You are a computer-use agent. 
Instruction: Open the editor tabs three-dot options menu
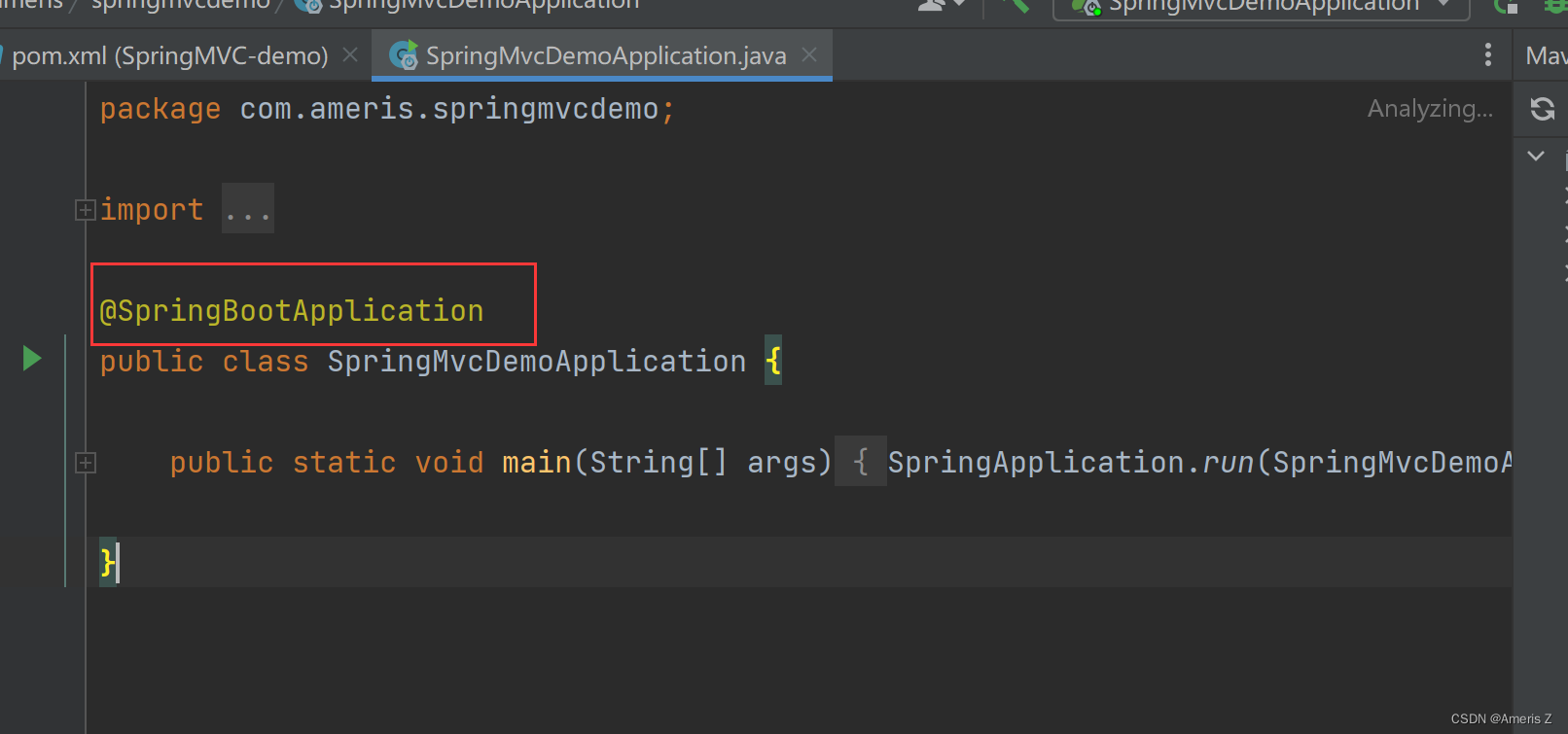(x=1488, y=55)
